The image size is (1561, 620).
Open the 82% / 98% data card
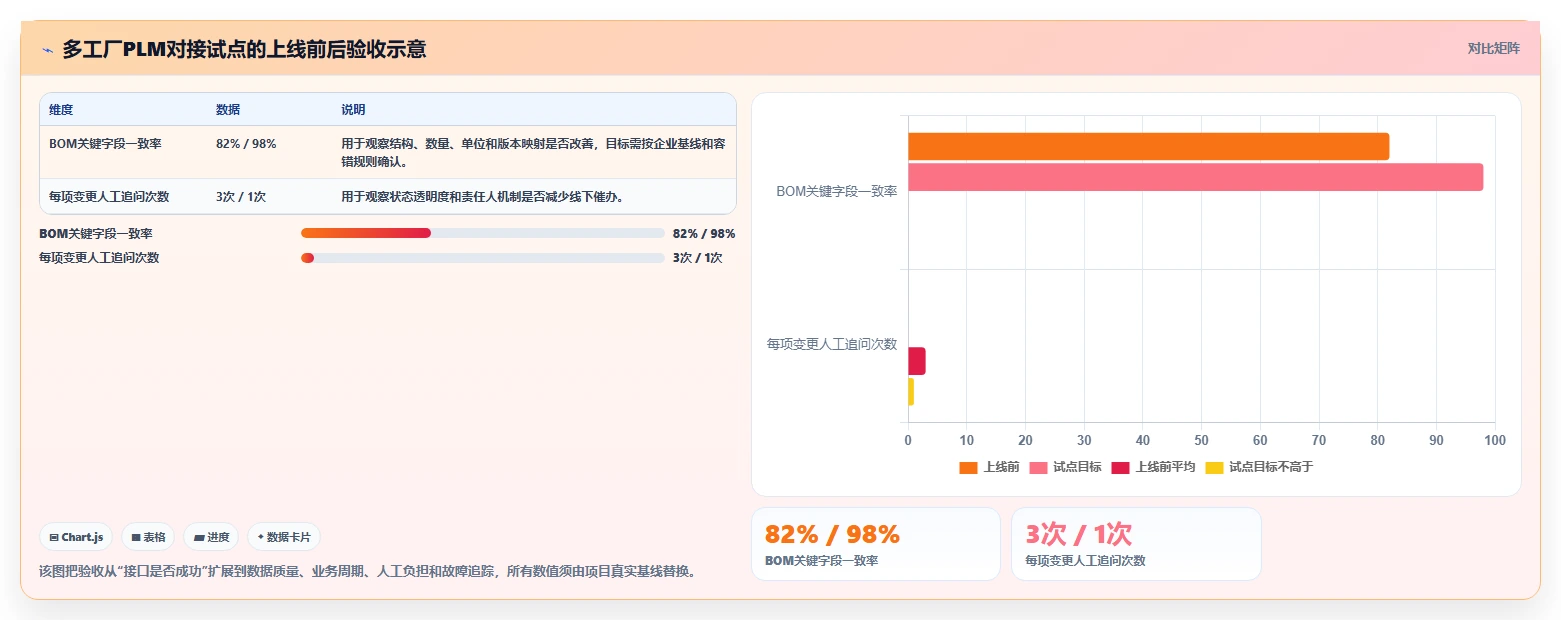(876, 544)
